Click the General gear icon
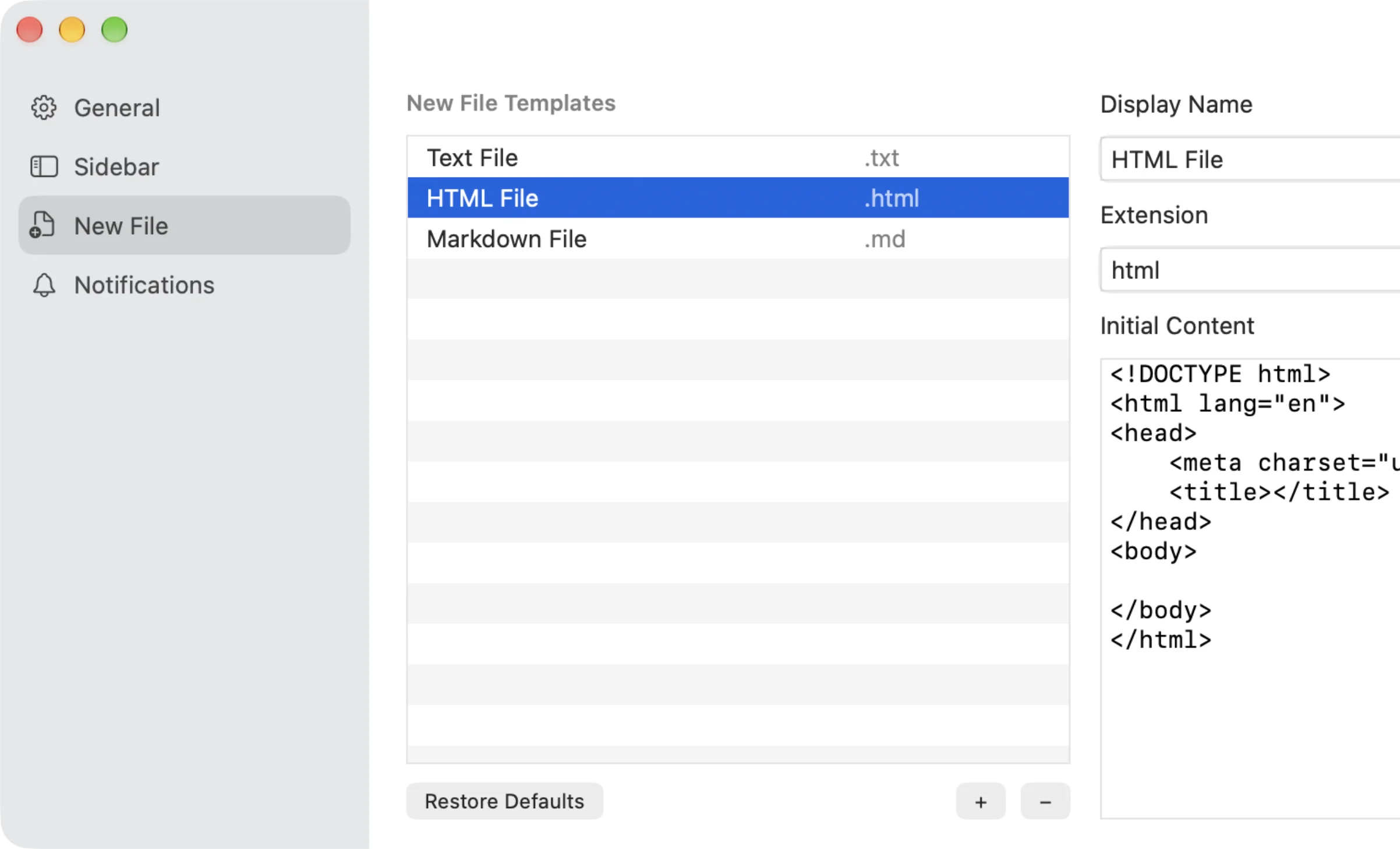 (44, 108)
